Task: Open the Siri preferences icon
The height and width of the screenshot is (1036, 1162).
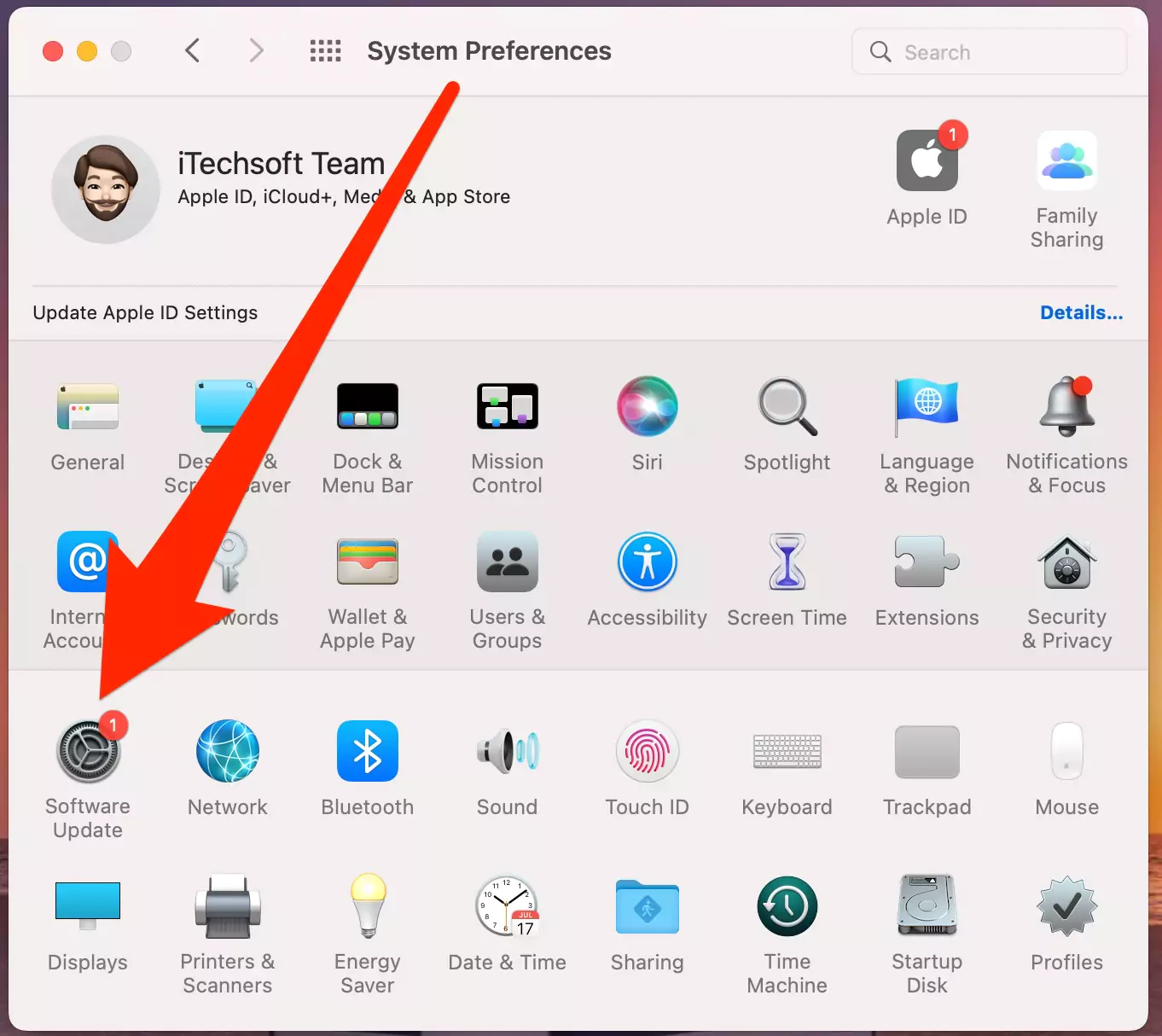Action: pos(647,407)
